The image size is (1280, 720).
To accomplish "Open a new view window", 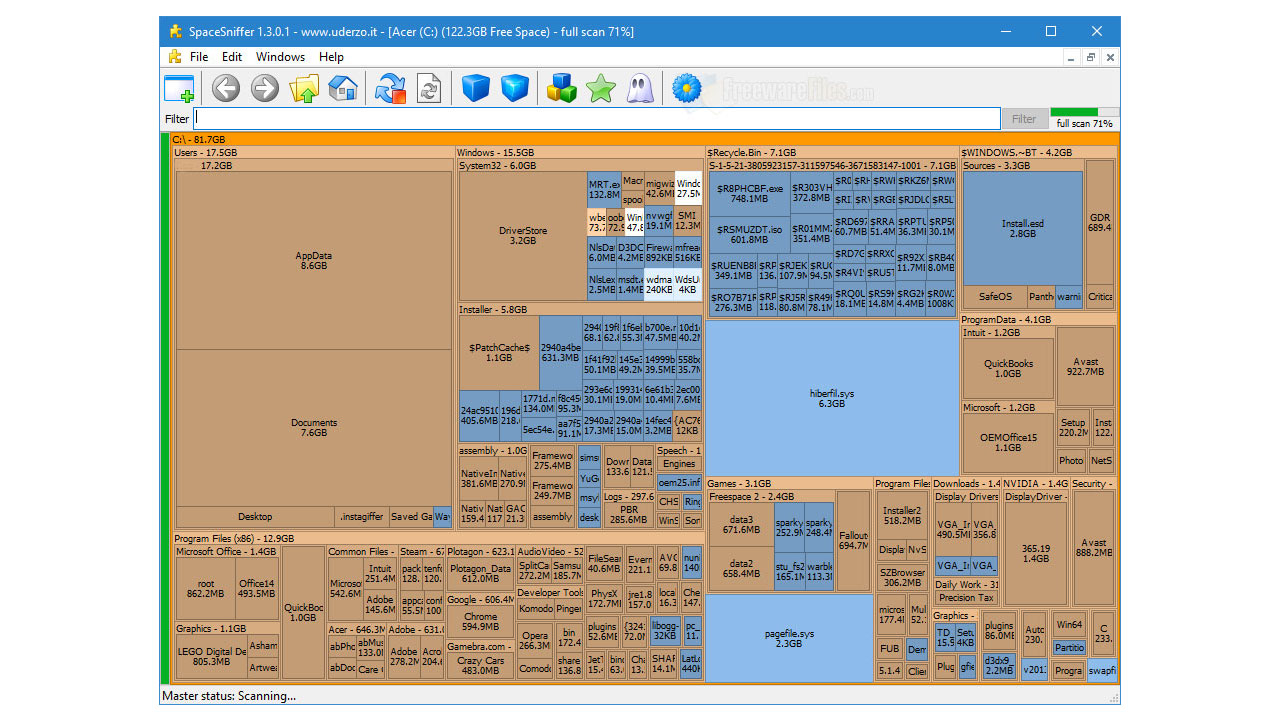I will pyautogui.click(x=179, y=89).
